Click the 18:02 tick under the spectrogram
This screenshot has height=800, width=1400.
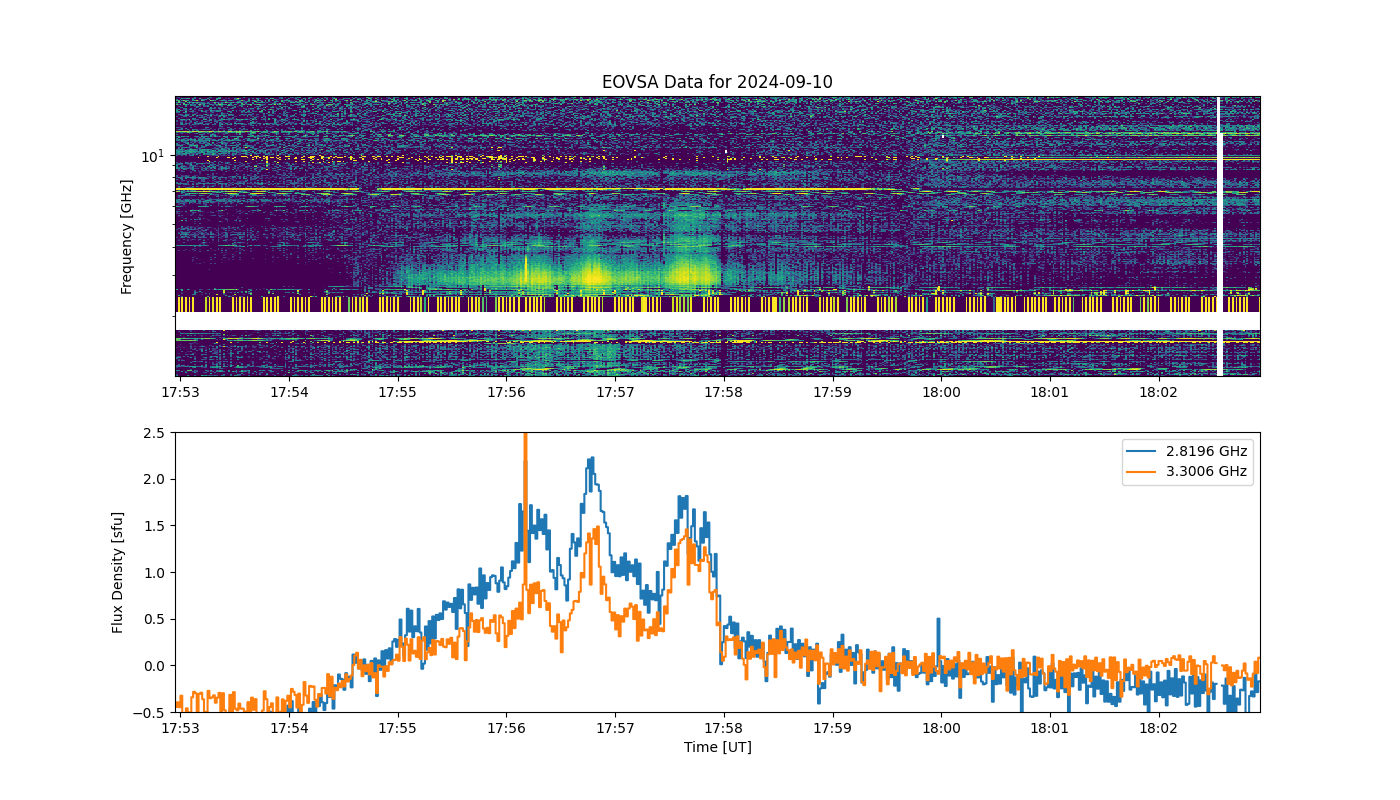(1159, 394)
